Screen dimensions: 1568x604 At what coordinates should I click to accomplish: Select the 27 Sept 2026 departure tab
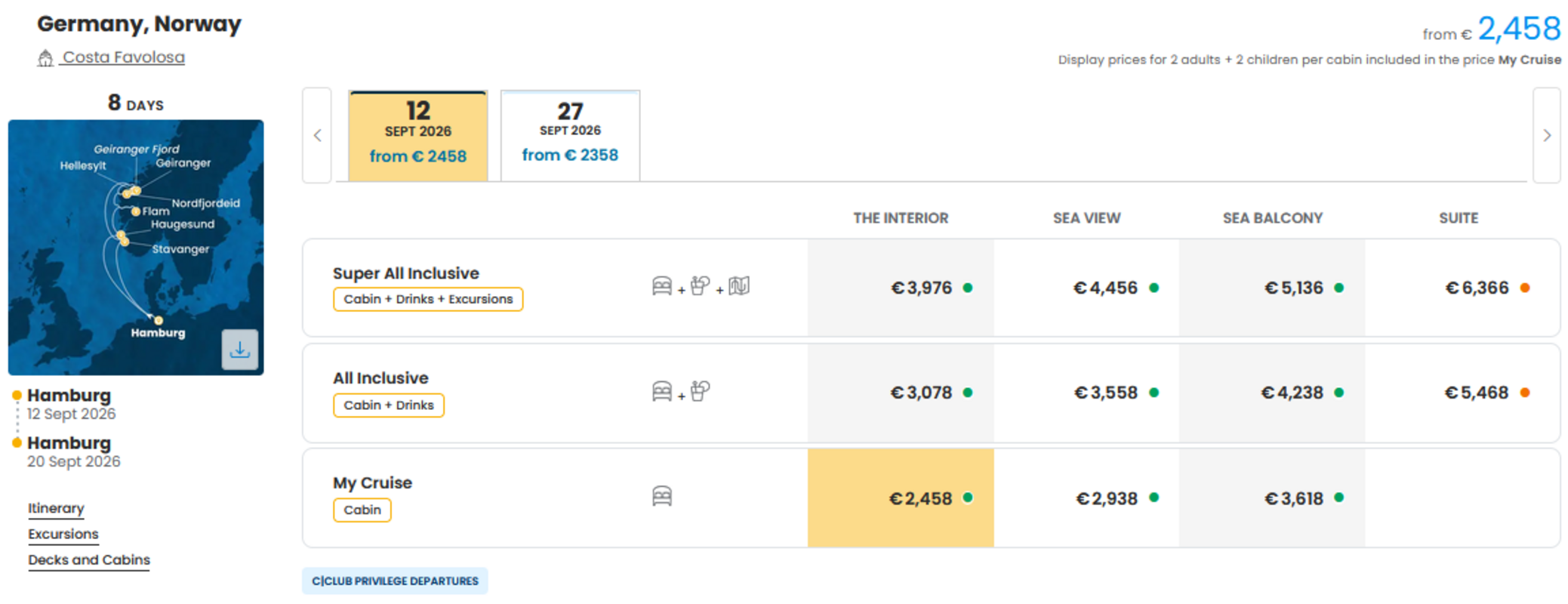pos(570,136)
